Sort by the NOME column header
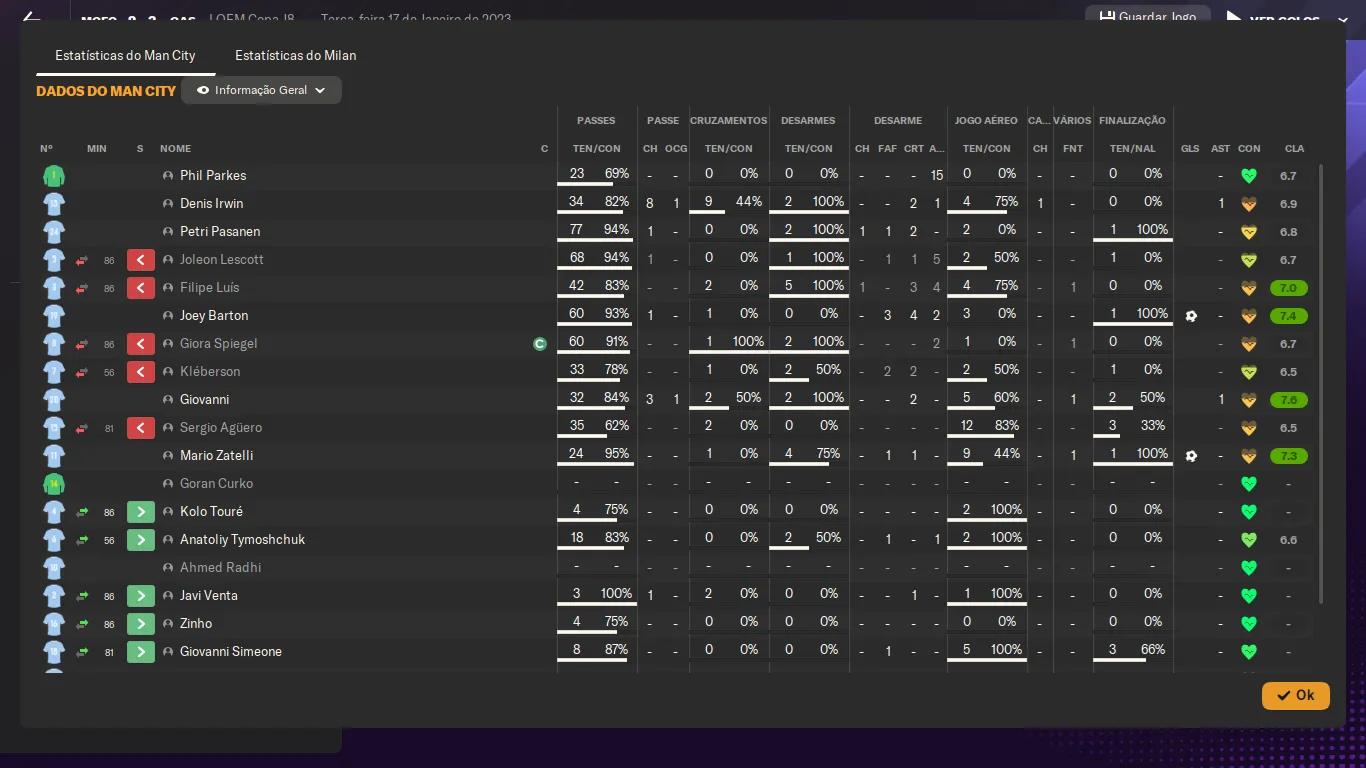 tap(175, 149)
